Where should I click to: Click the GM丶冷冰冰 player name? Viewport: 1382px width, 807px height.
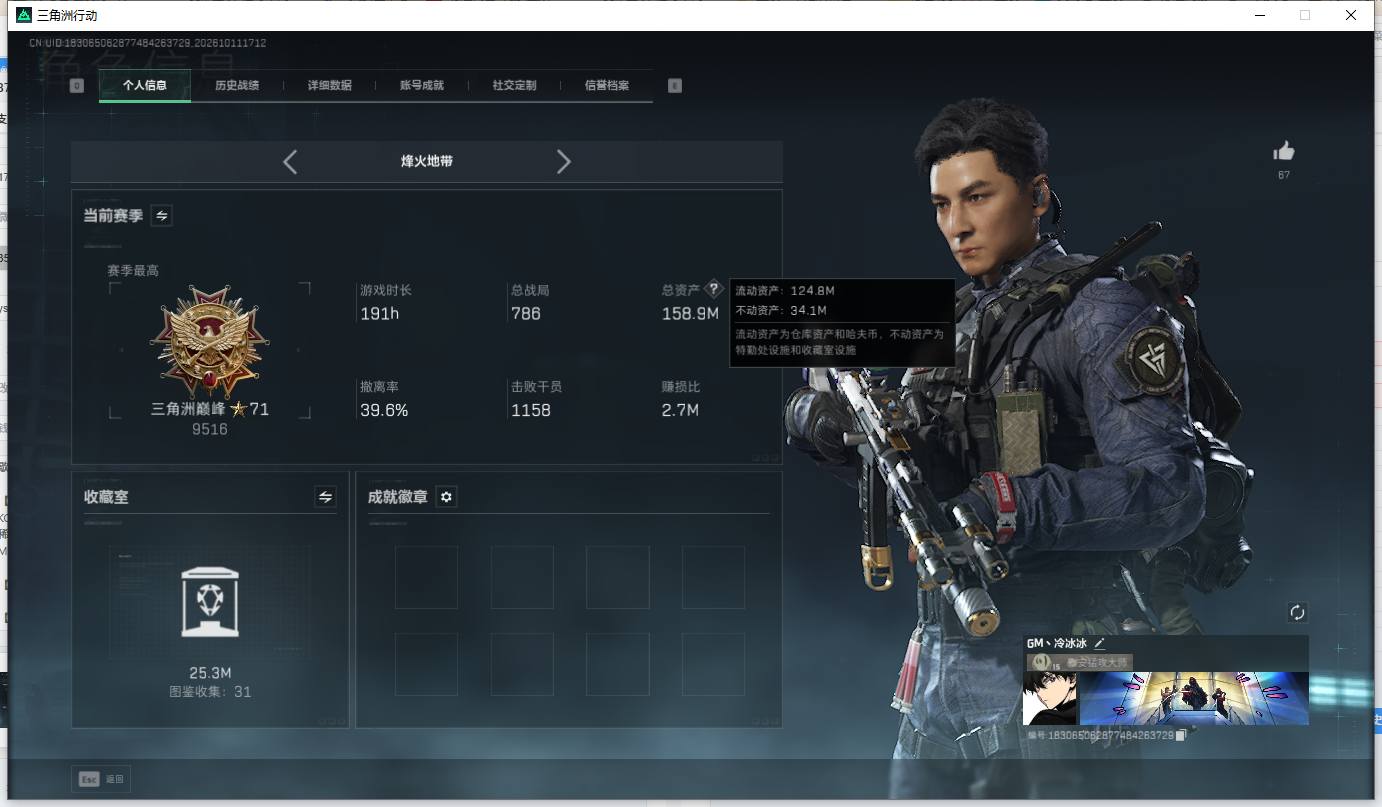point(1057,643)
